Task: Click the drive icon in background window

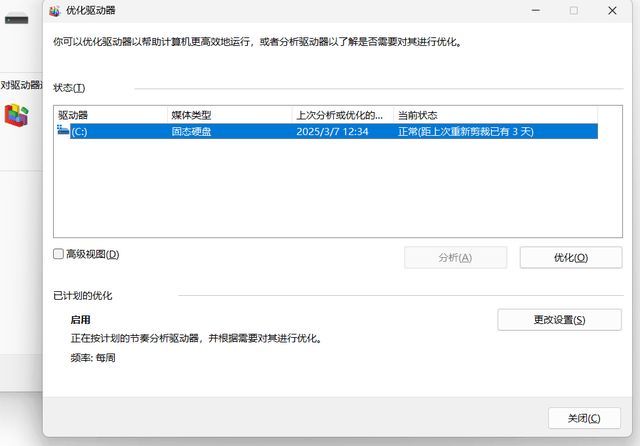Action: (x=15, y=18)
